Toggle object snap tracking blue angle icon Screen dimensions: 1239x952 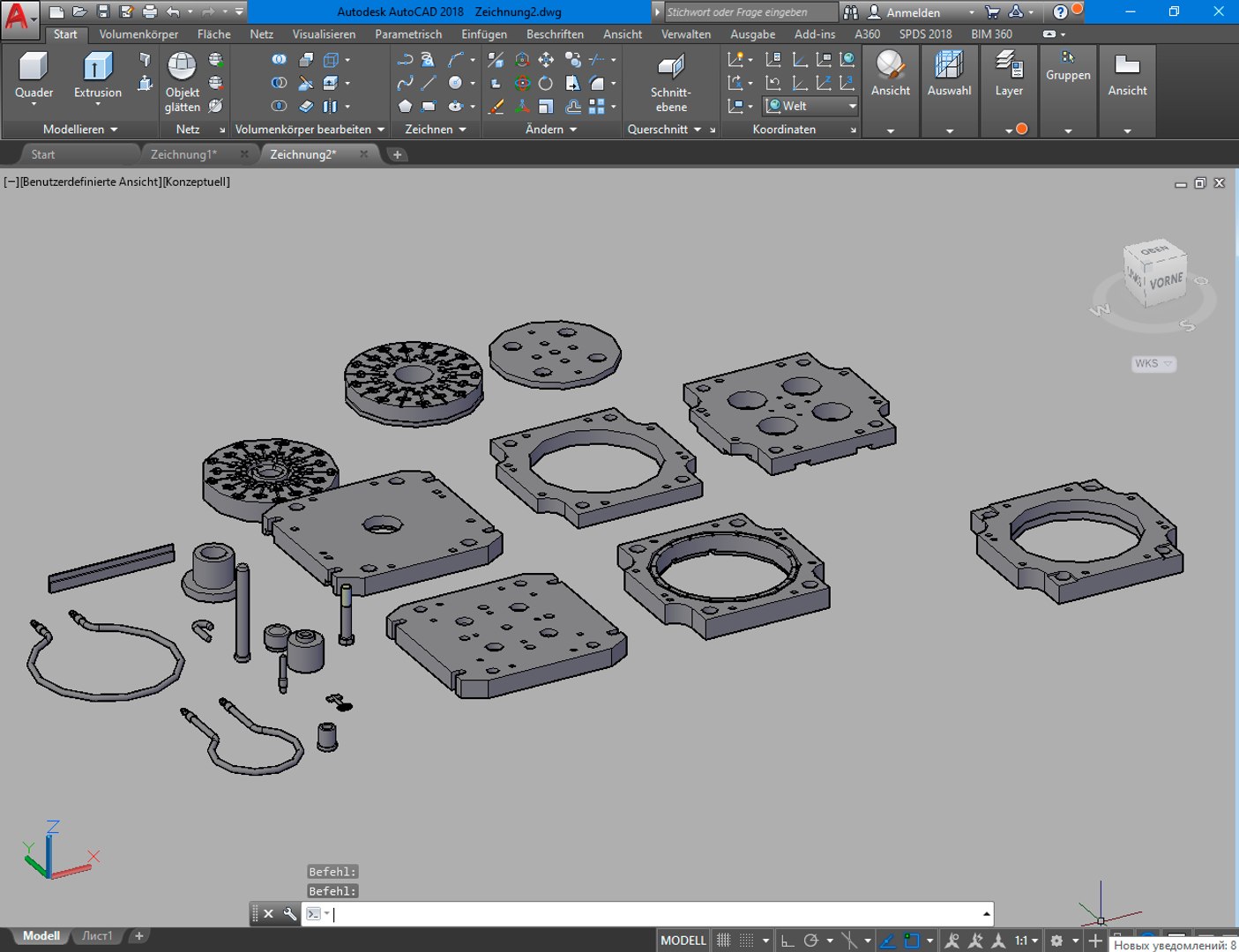(x=888, y=941)
